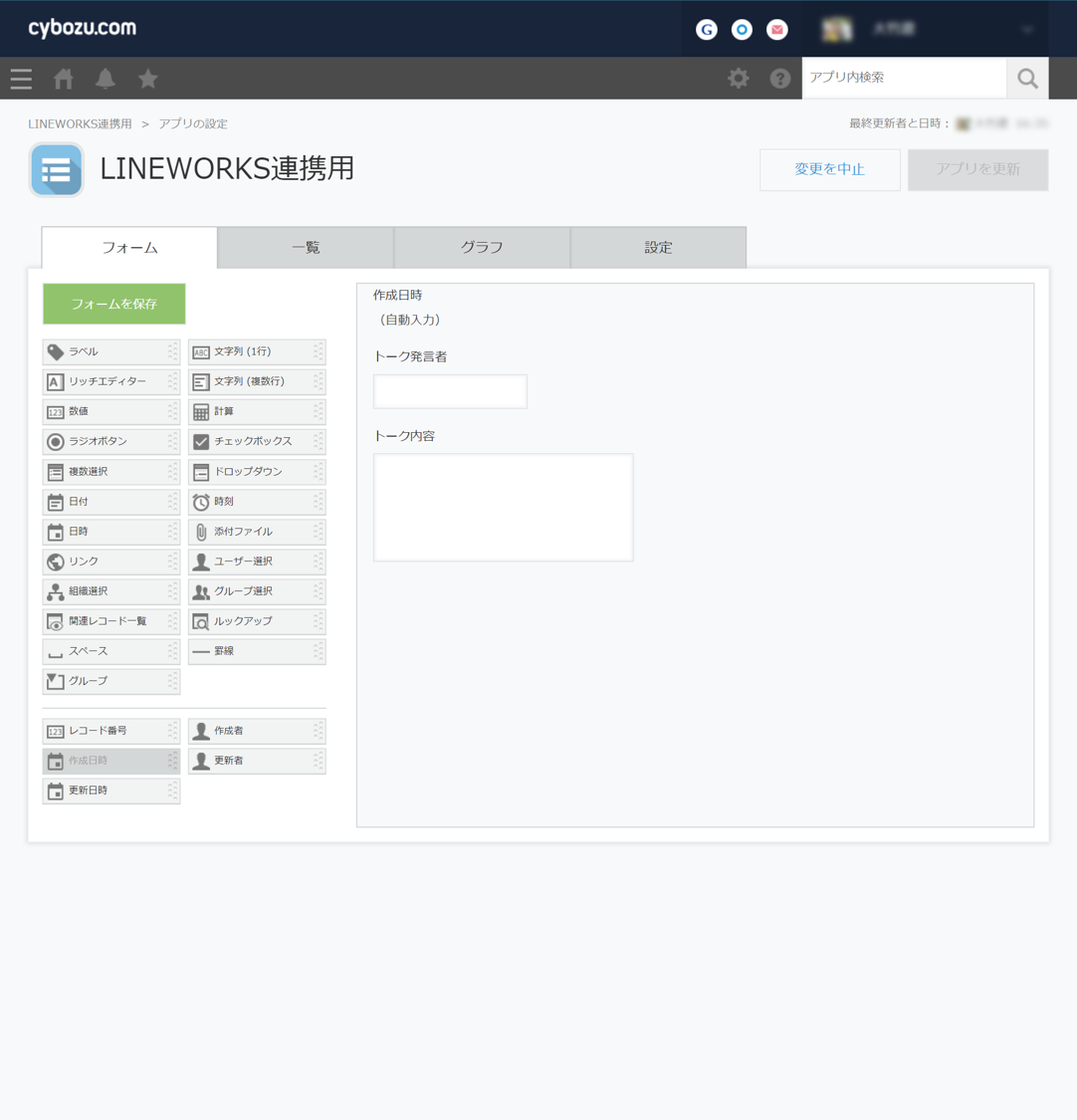Viewport: 1077px width, 1120px height.
Task: Select the Dropdown (ドロップダウン) field
Action: click(256, 472)
